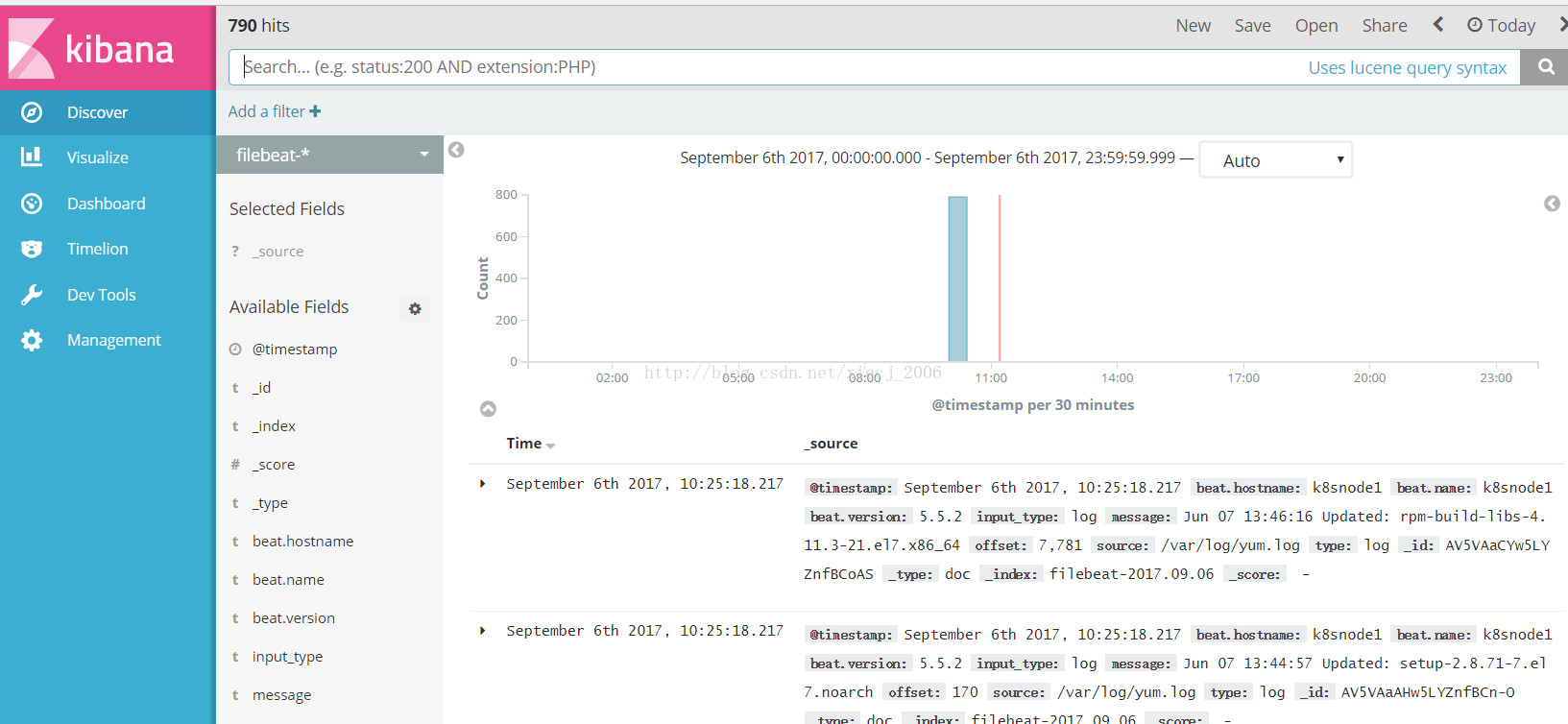Viewport: 1568px width, 724px height.
Task: Save the current search
Action: click(1253, 26)
